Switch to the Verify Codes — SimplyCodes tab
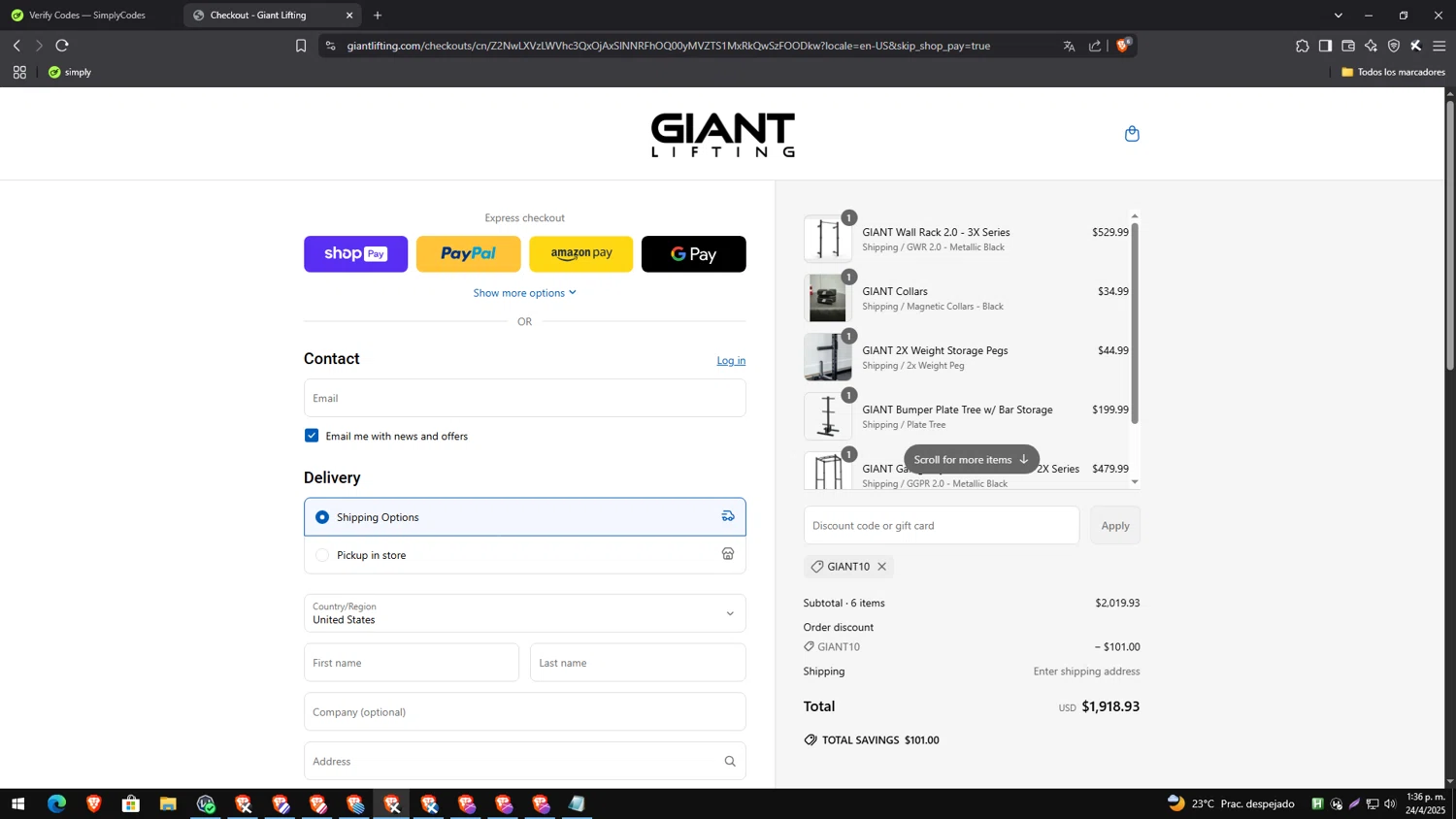The width and height of the screenshot is (1456, 819). coord(88,16)
